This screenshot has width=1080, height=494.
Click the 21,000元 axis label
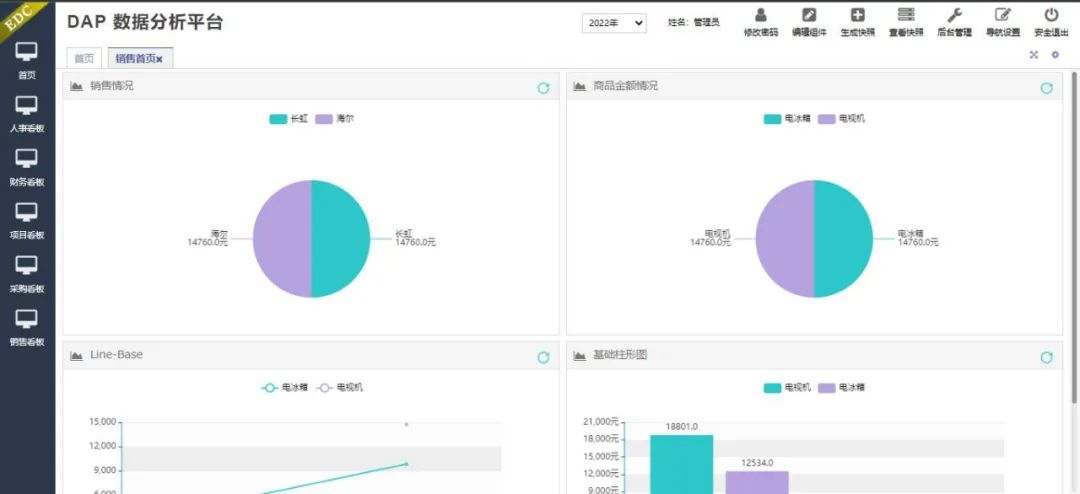(600, 422)
